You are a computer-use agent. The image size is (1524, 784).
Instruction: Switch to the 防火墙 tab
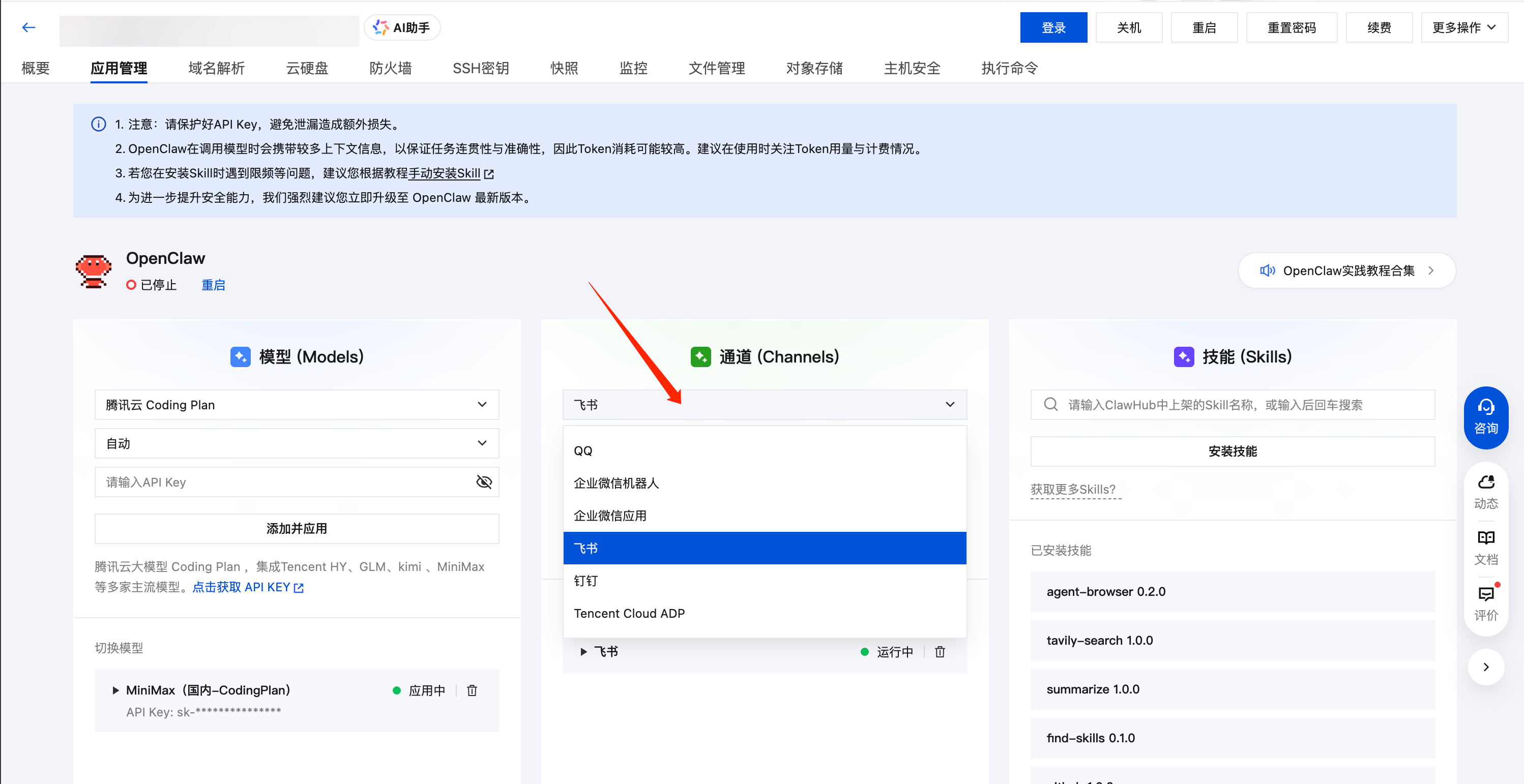click(391, 68)
